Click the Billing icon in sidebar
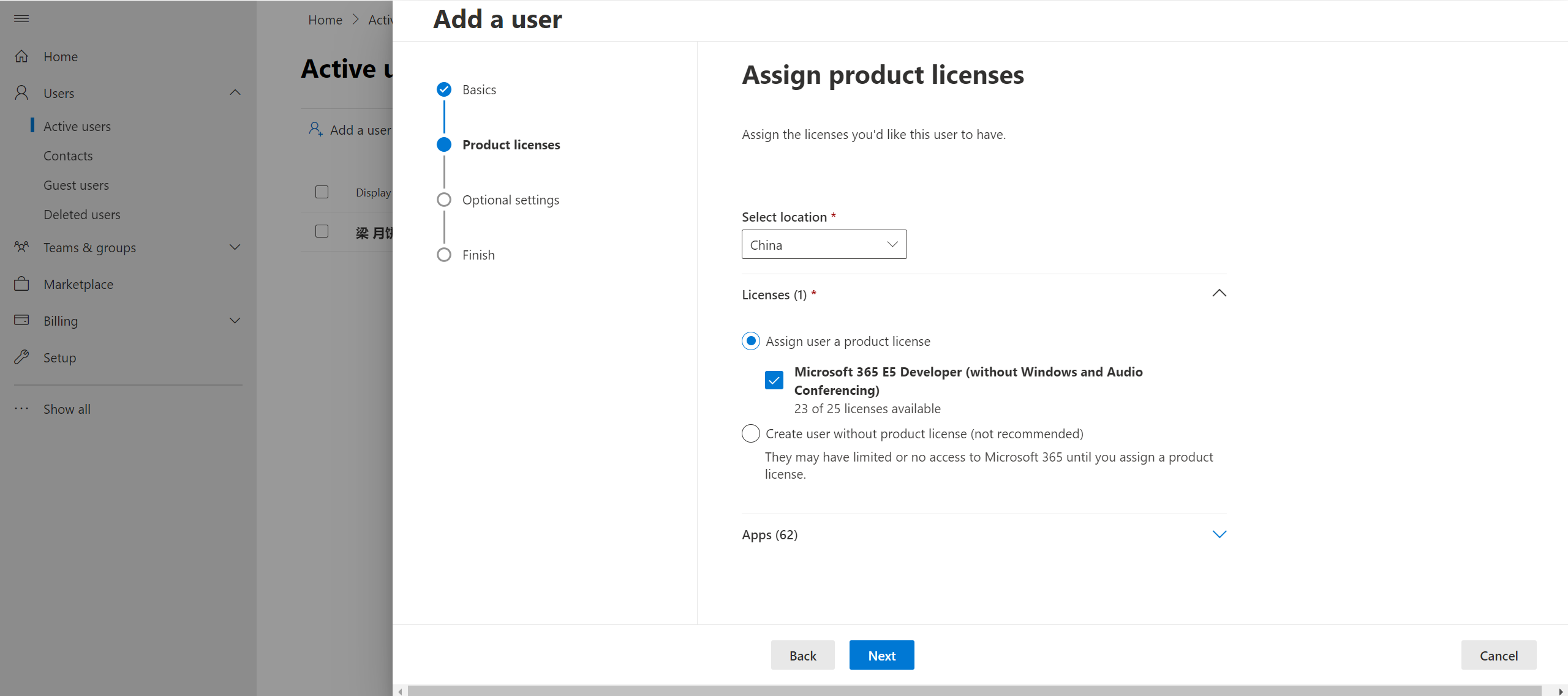 (21, 320)
